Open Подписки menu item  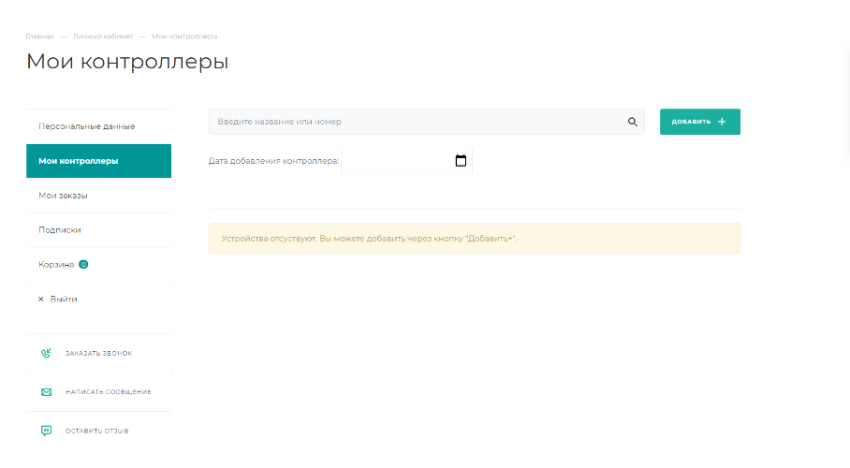[x=99, y=230]
